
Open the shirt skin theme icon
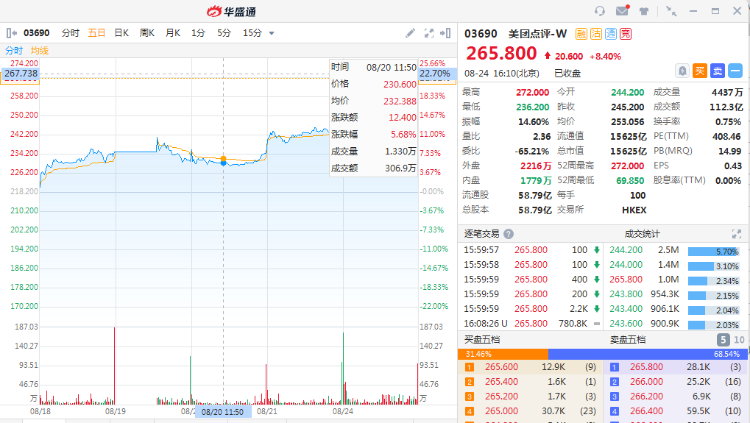pyautogui.click(x=644, y=11)
